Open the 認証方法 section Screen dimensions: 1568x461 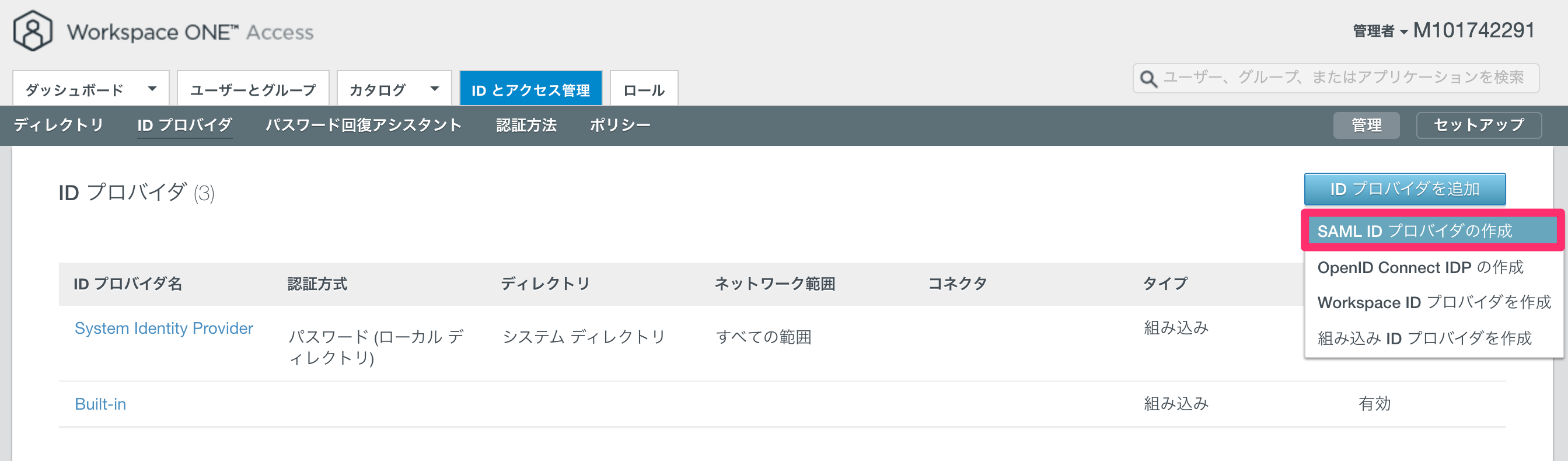[526, 125]
